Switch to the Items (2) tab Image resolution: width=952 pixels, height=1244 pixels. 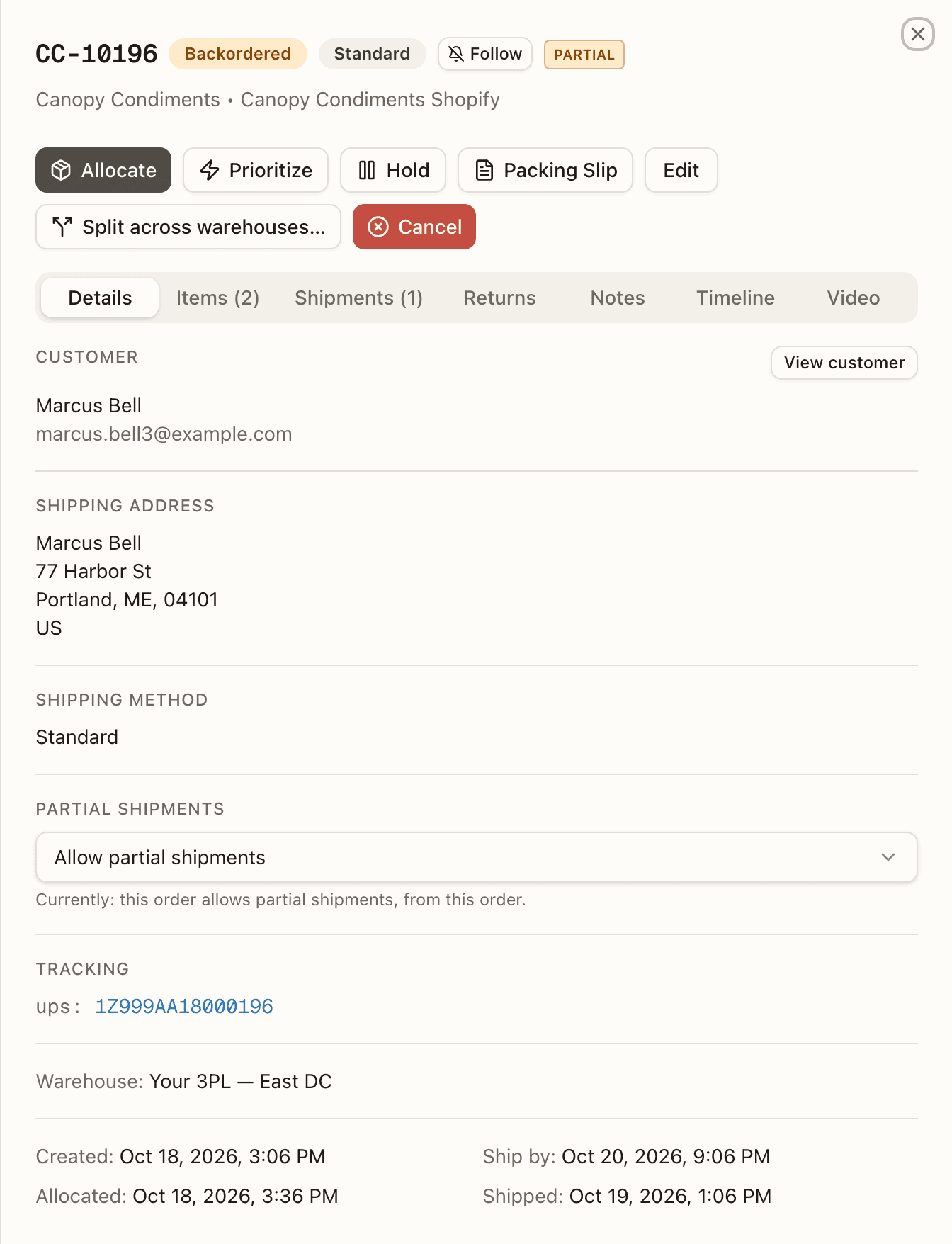tap(217, 298)
